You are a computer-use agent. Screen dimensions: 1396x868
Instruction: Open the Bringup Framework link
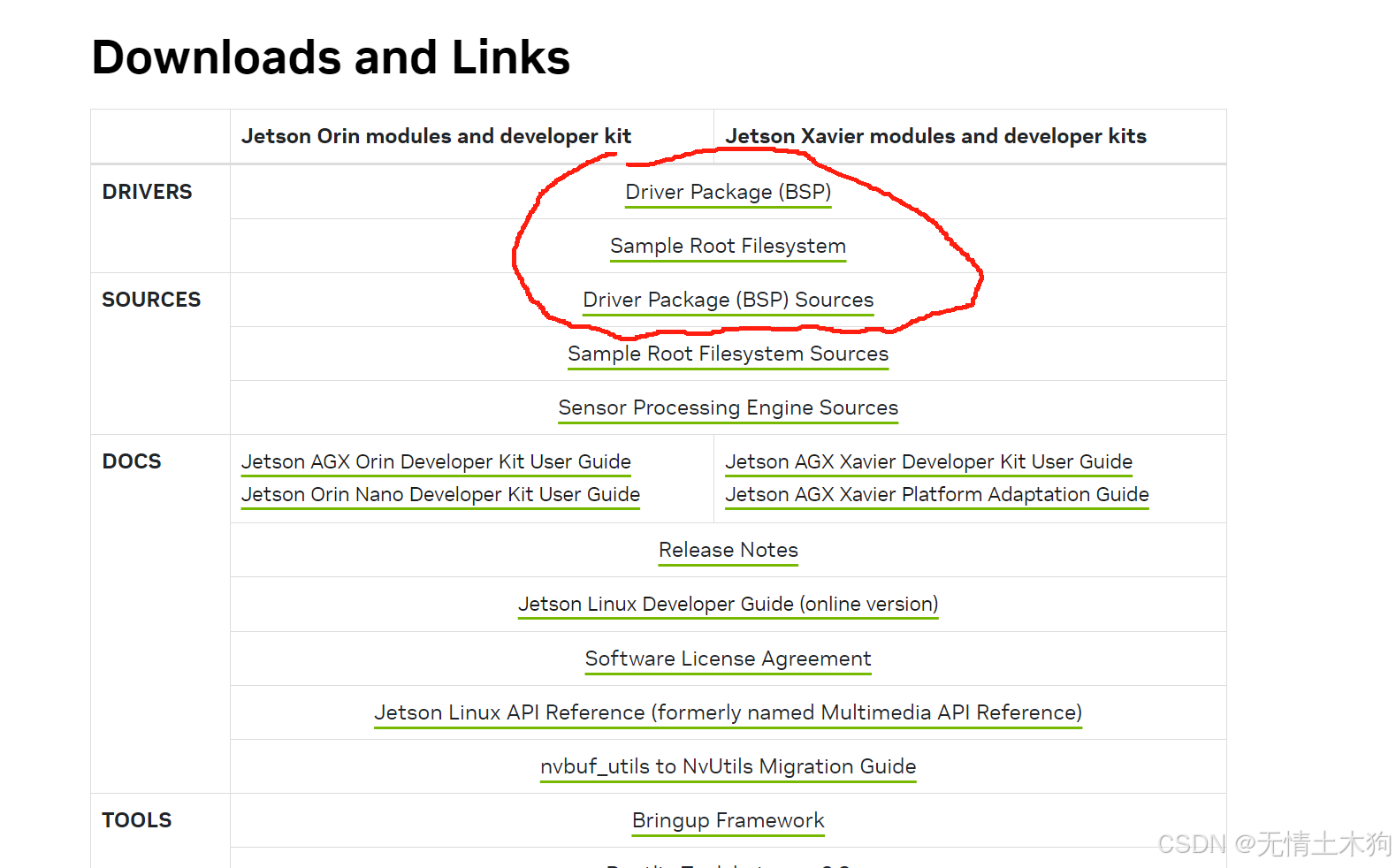[728, 820]
